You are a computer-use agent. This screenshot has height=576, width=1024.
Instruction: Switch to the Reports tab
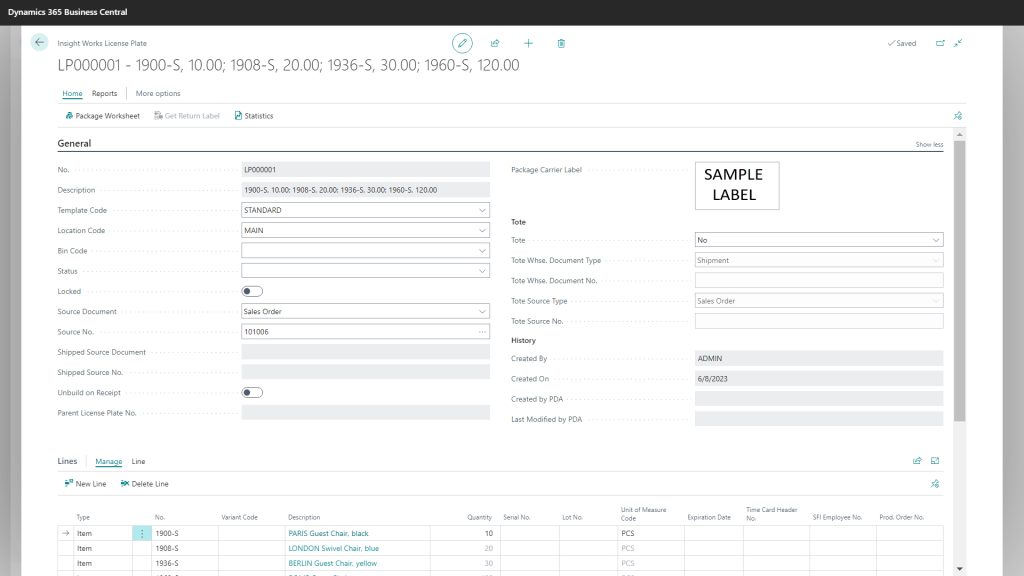pyautogui.click(x=104, y=93)
